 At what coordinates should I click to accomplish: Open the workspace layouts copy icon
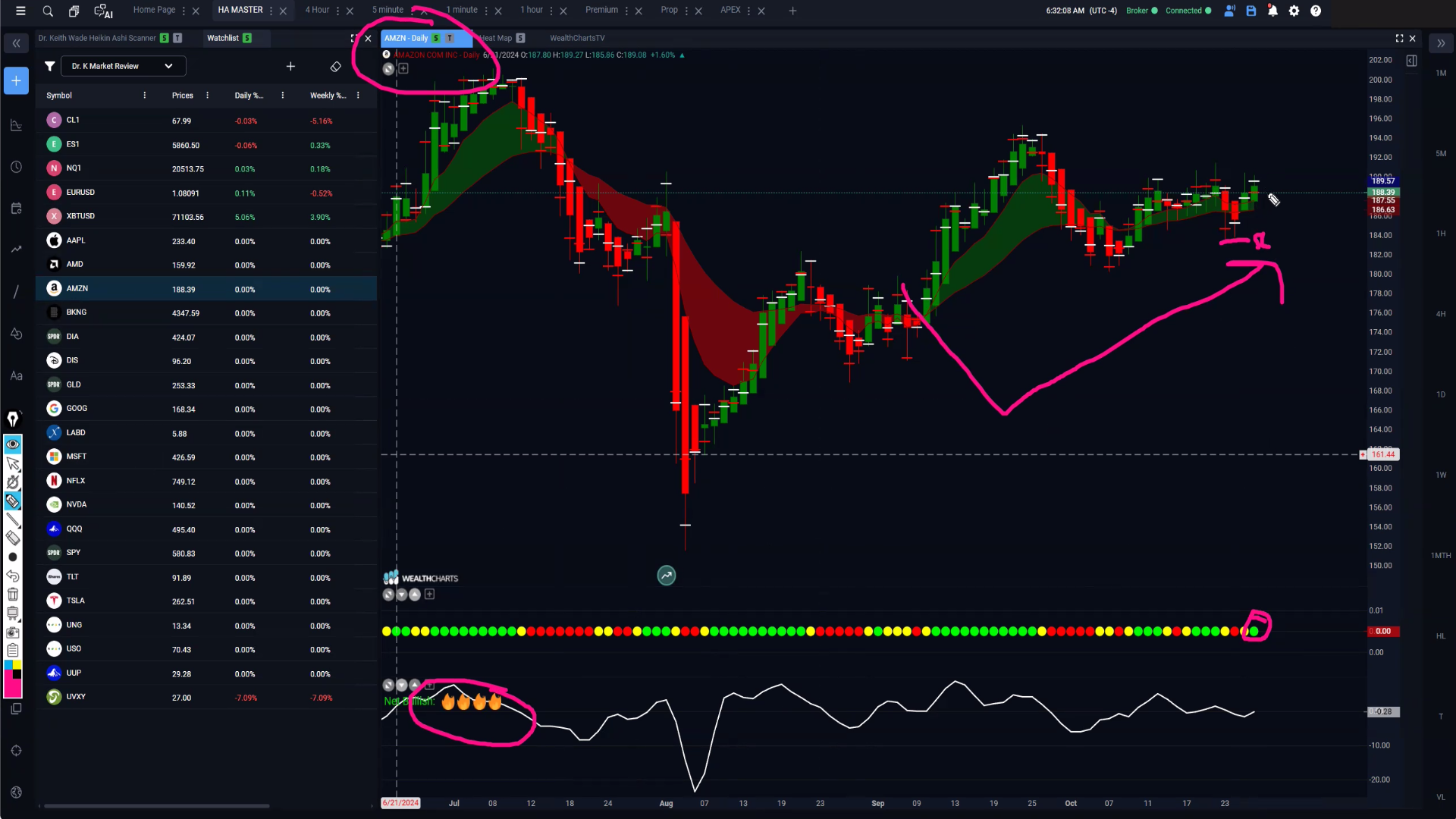point(74,11)
